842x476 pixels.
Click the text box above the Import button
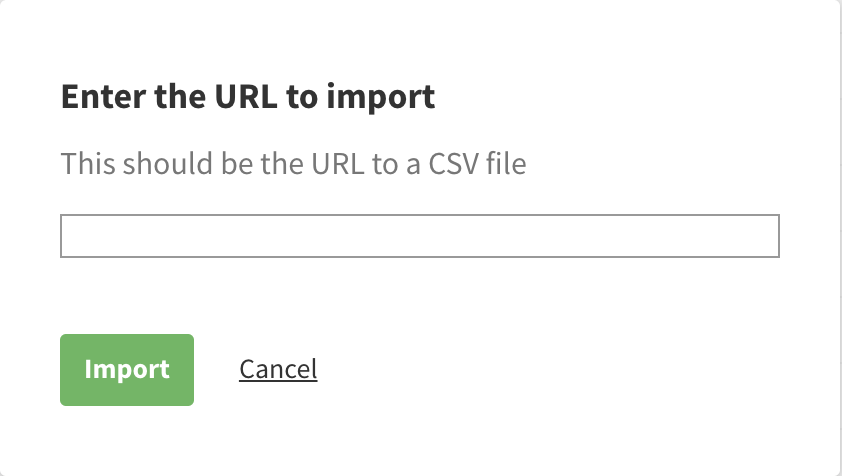[419, 236]
